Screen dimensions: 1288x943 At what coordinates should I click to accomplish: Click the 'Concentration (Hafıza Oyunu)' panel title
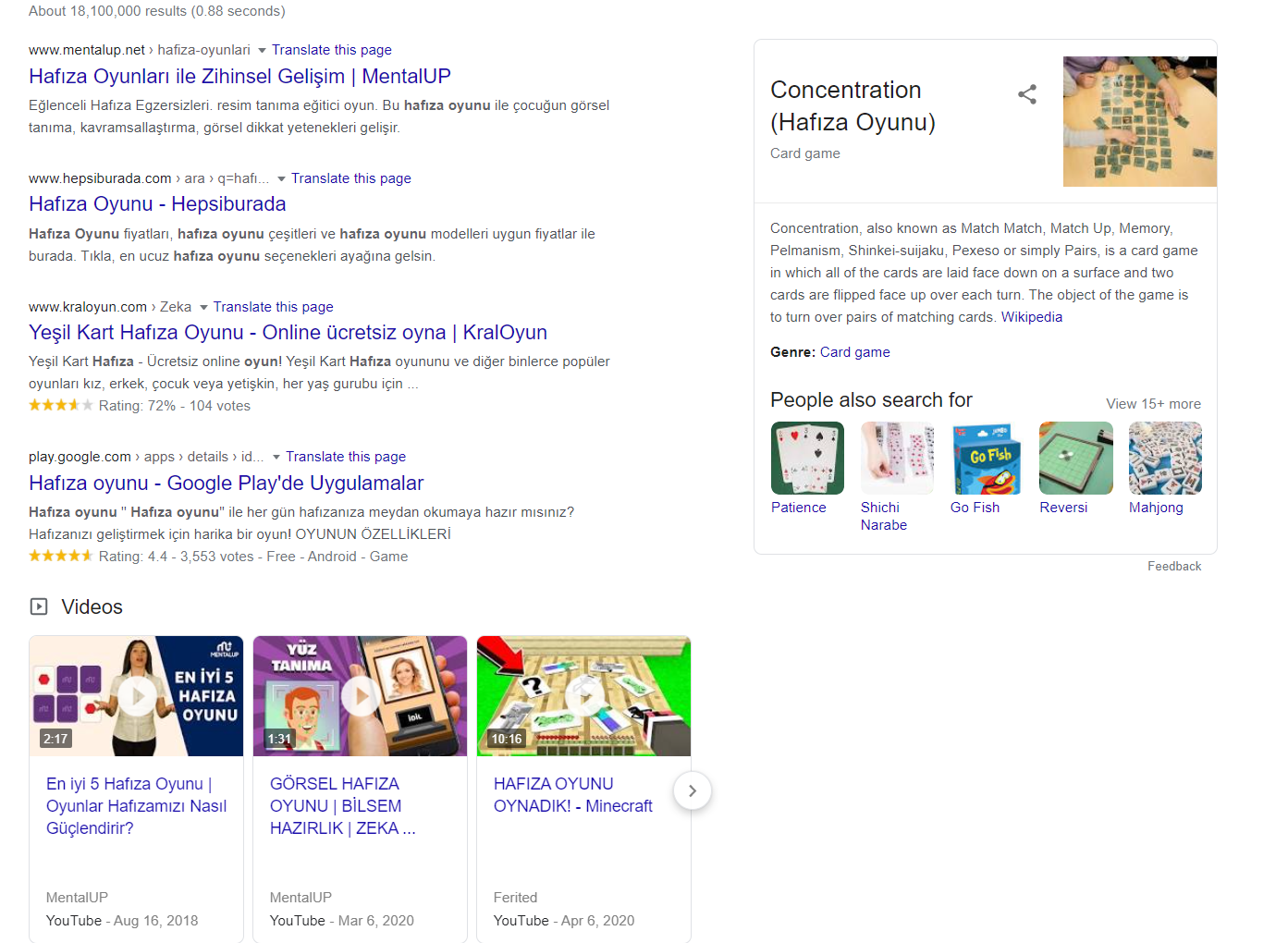(x=853, y=105)
